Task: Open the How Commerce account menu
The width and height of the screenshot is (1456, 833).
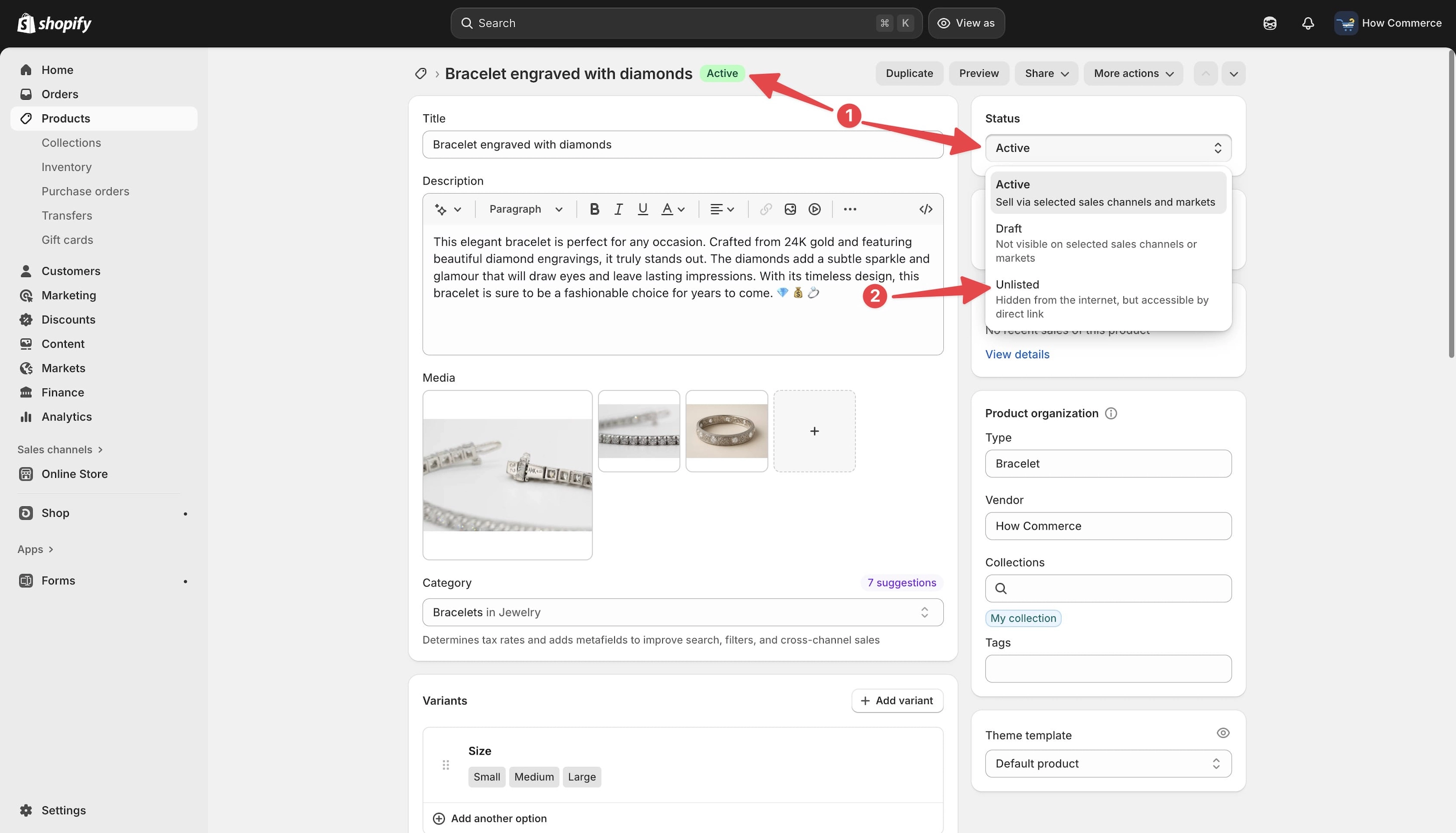Action: point(1388,23)
